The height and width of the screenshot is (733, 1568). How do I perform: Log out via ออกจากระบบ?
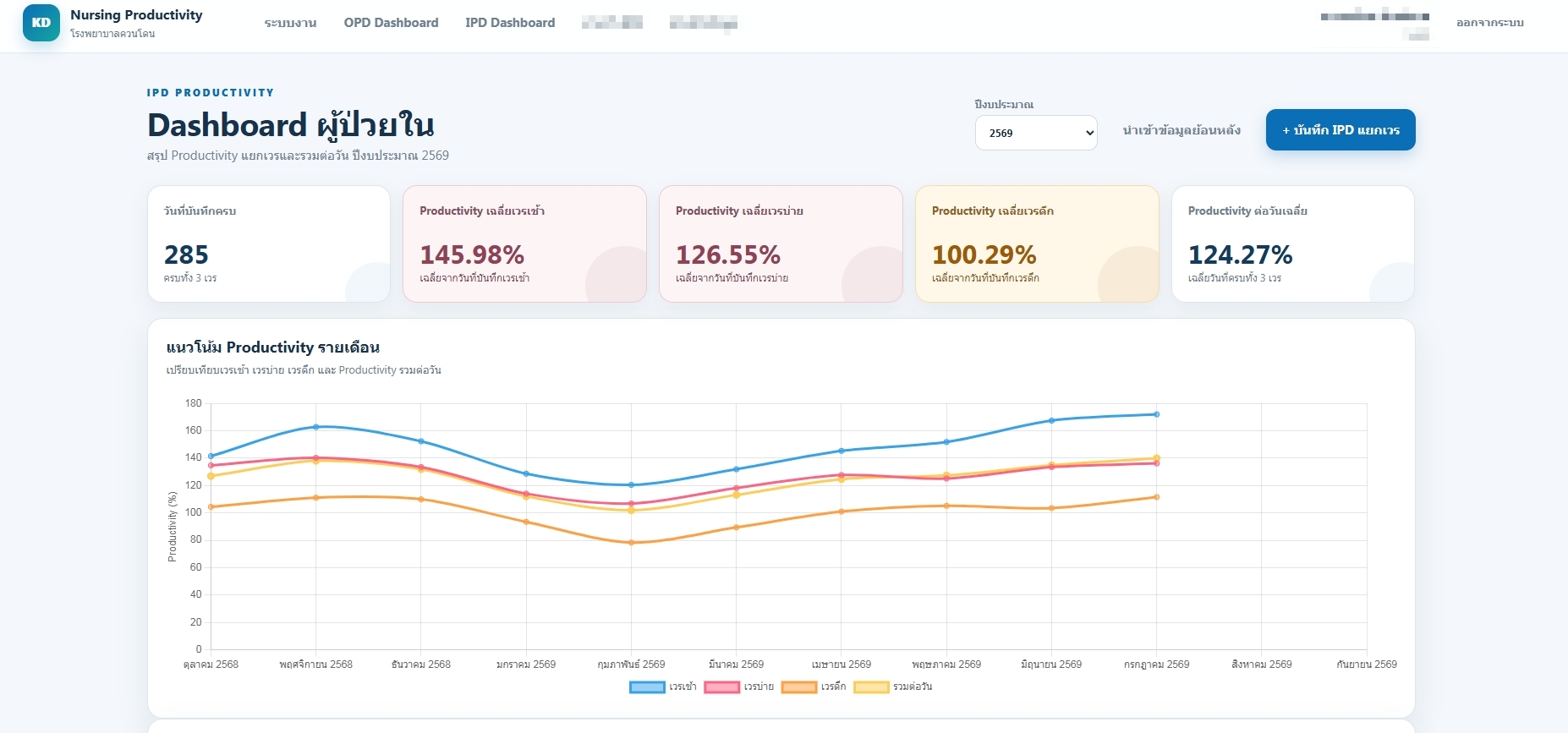[1489, 23]
